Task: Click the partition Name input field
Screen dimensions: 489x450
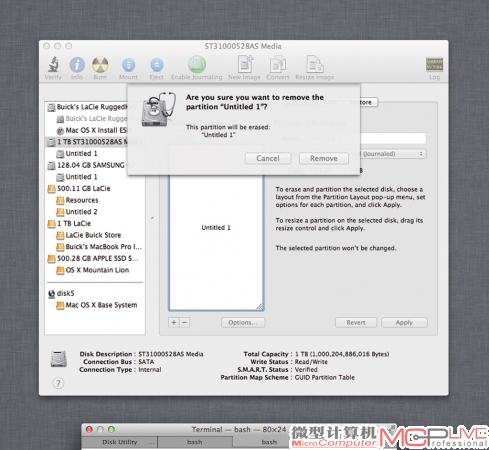Action: [393, 138]
